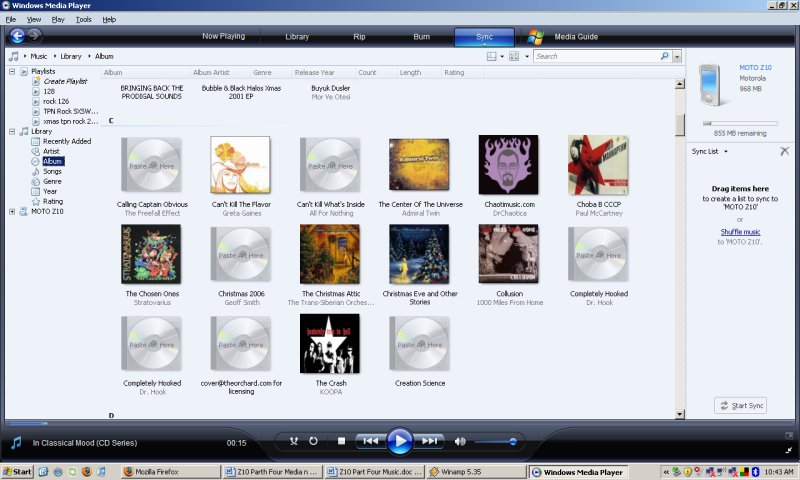800x480 pixels.
Task: Toggle shuffle in playback controls
Action: pyautogui.click(x=294, y=441)
